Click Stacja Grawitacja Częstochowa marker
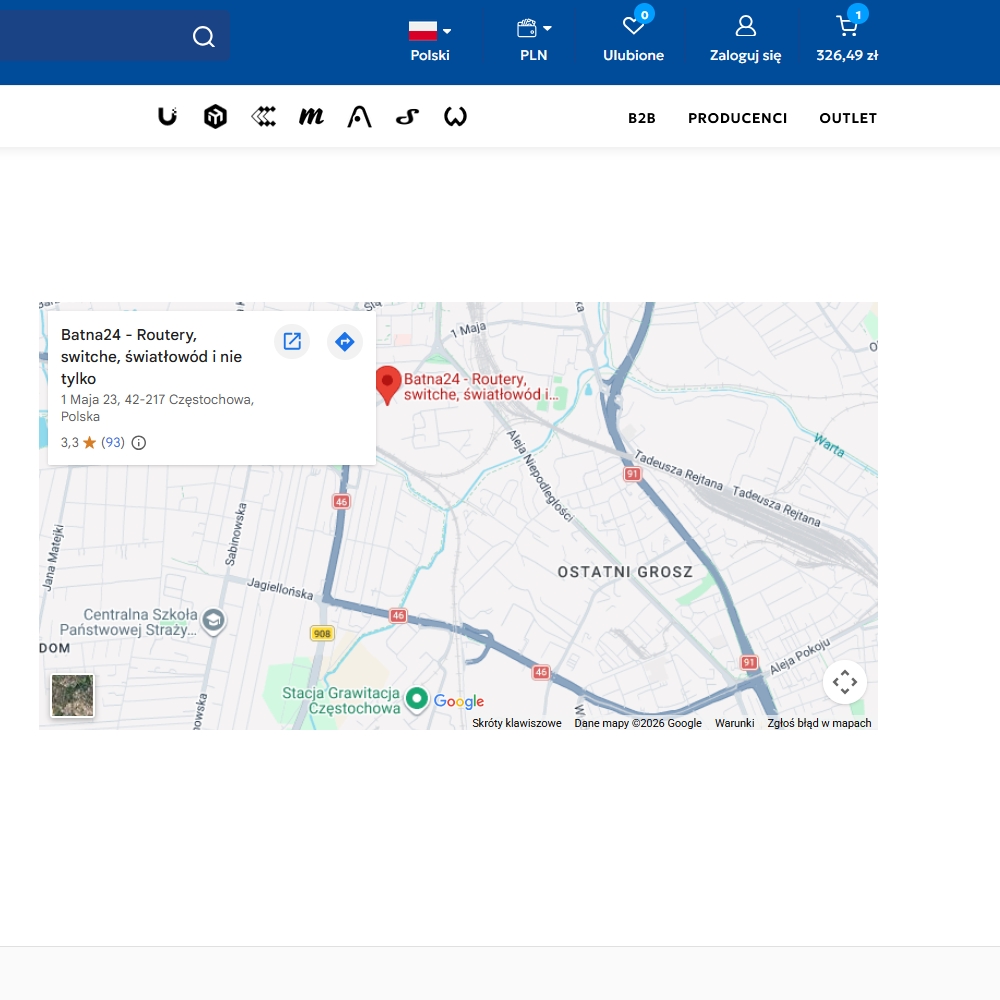 coord(416,699)
